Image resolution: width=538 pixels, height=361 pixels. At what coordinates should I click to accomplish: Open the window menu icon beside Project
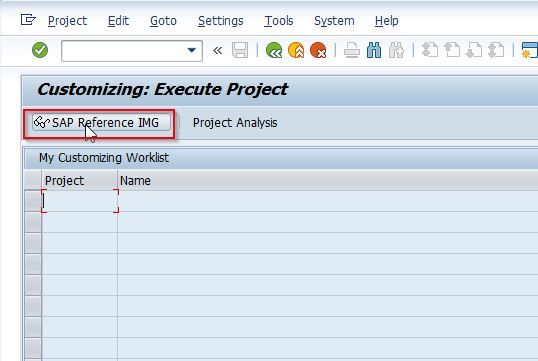28,20
